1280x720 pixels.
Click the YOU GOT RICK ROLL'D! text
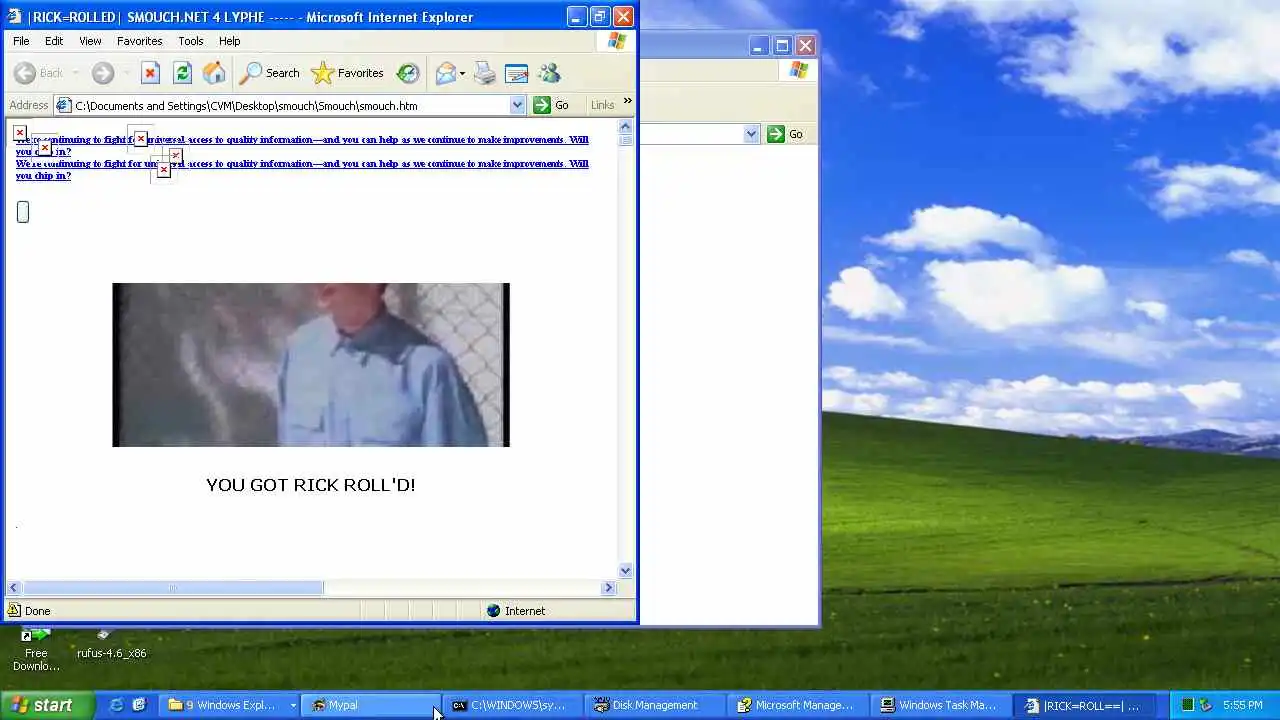tap(310, 485)
